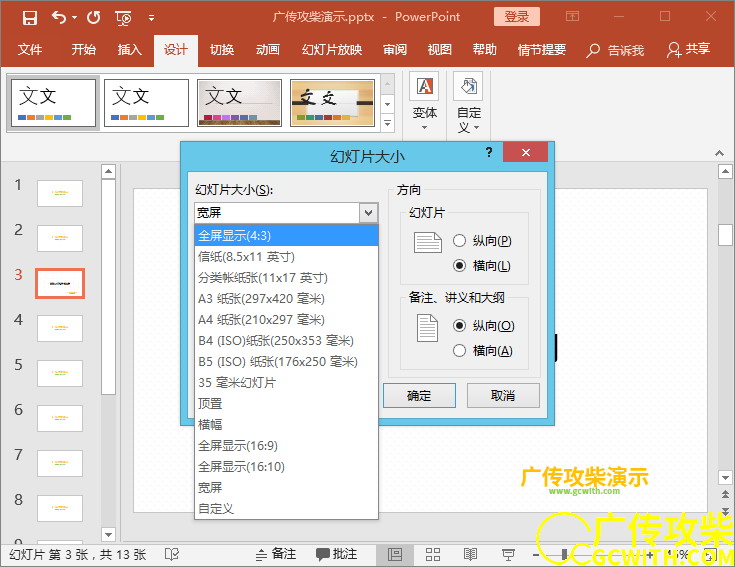The height and width of the screenshot is (567, 735).
Task: Click the 共享 share button
Action: click(x=688, y=49)
